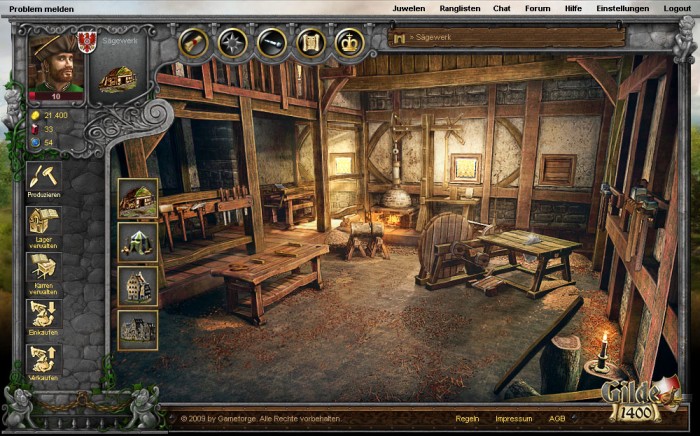
Task: Click the Lager verwalten label
Action: [44, 243]
